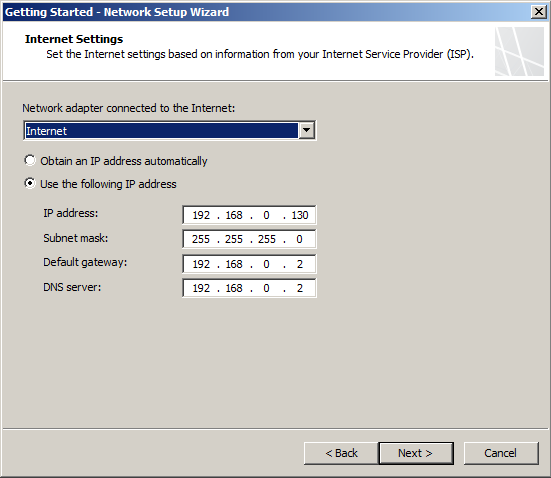This screenshot has height=478, width=551.
Task: Select Obtain an IP address automatically
Action: (30, 161)
